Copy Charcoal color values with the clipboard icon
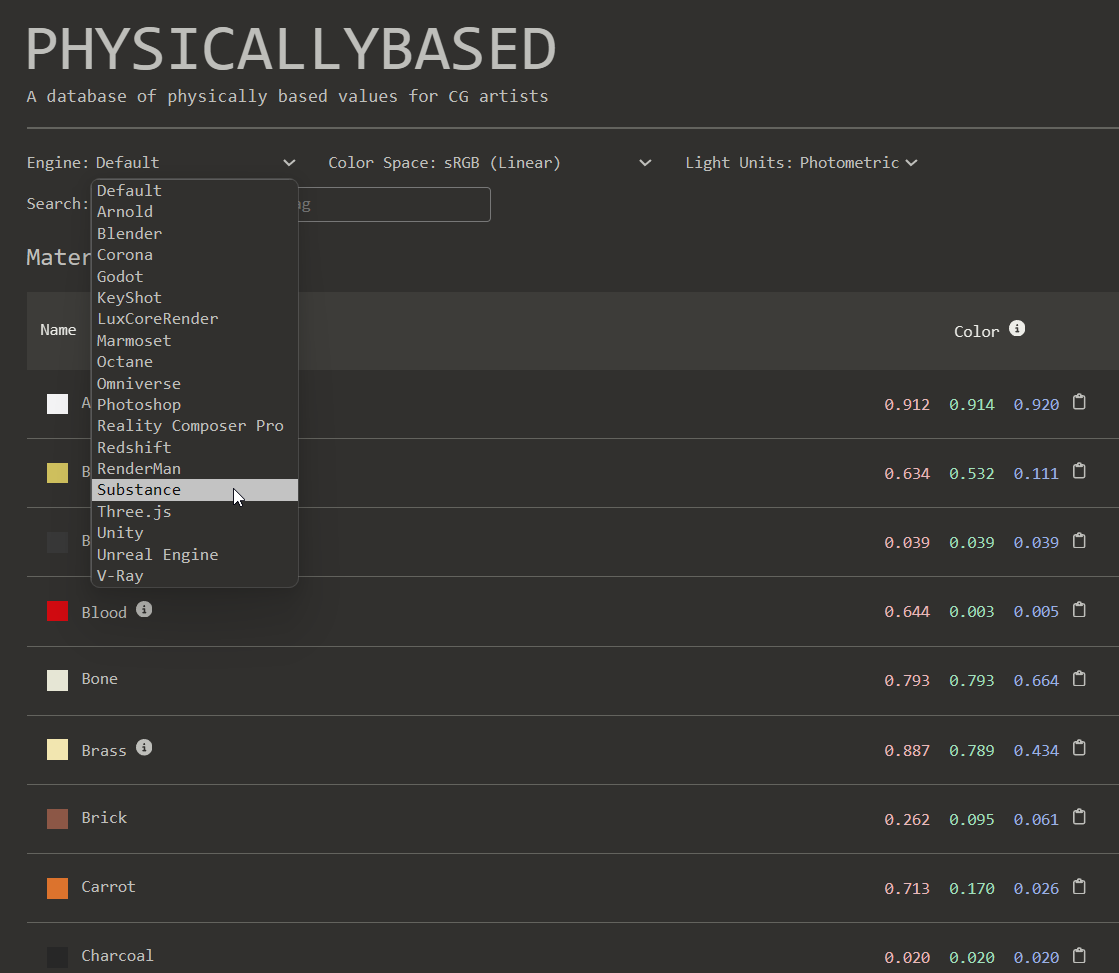This screenshot has width=1119, height=973. pyautogui.click(x=1079, y=956)
